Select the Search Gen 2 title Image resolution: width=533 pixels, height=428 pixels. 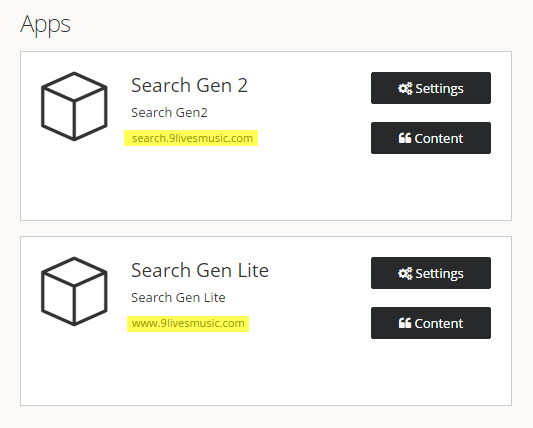click(x=189, y=85)
